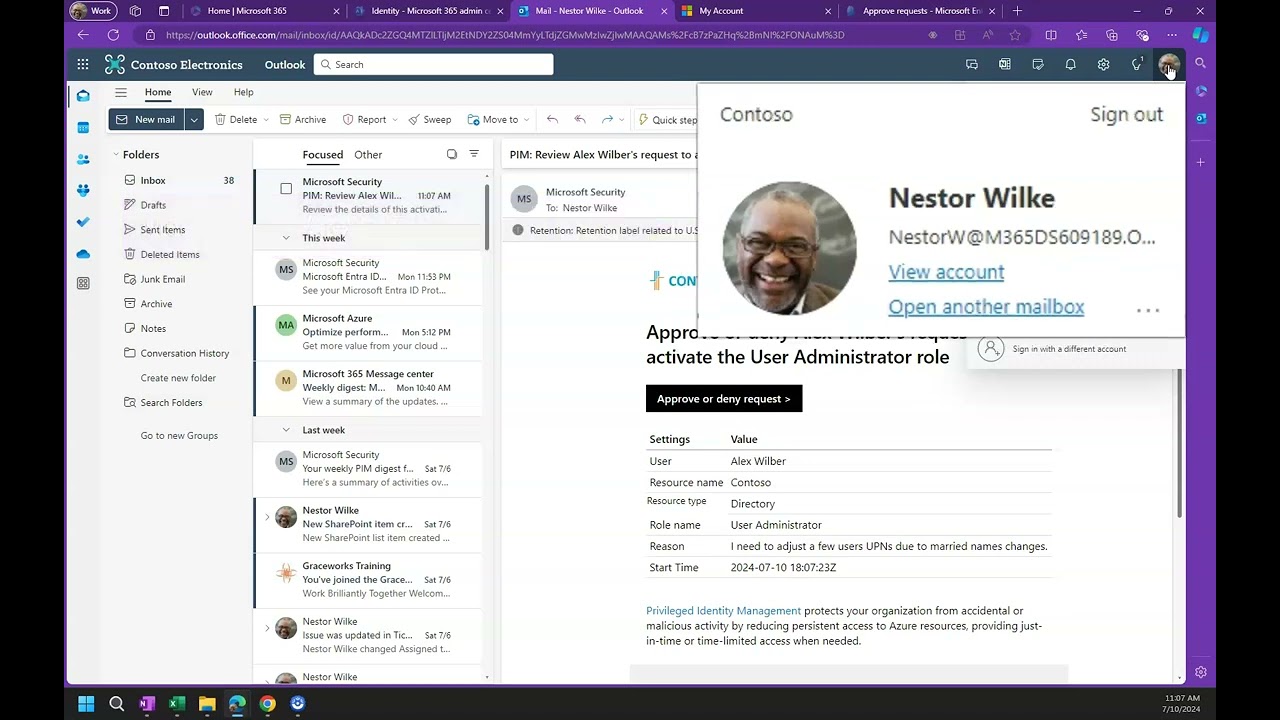Screen dimensions: 1280x720
Task: Switch to the My Account browser tab
Action: 755,11
